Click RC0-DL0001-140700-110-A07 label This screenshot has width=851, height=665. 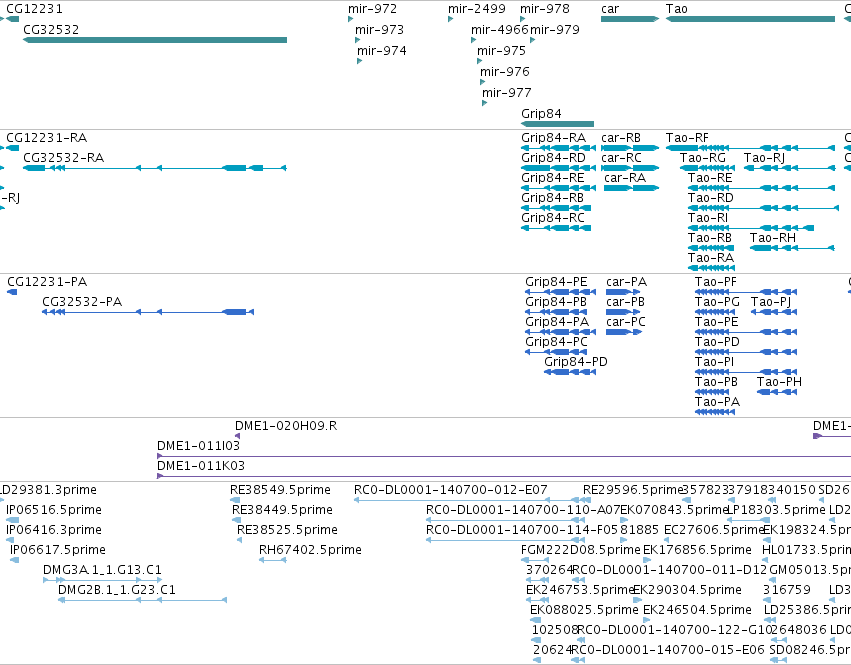tap(523, 510)
